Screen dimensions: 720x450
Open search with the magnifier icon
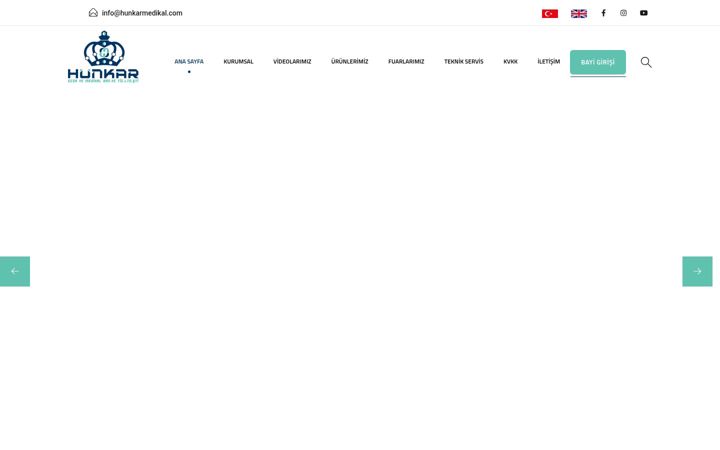coord(646,62)
